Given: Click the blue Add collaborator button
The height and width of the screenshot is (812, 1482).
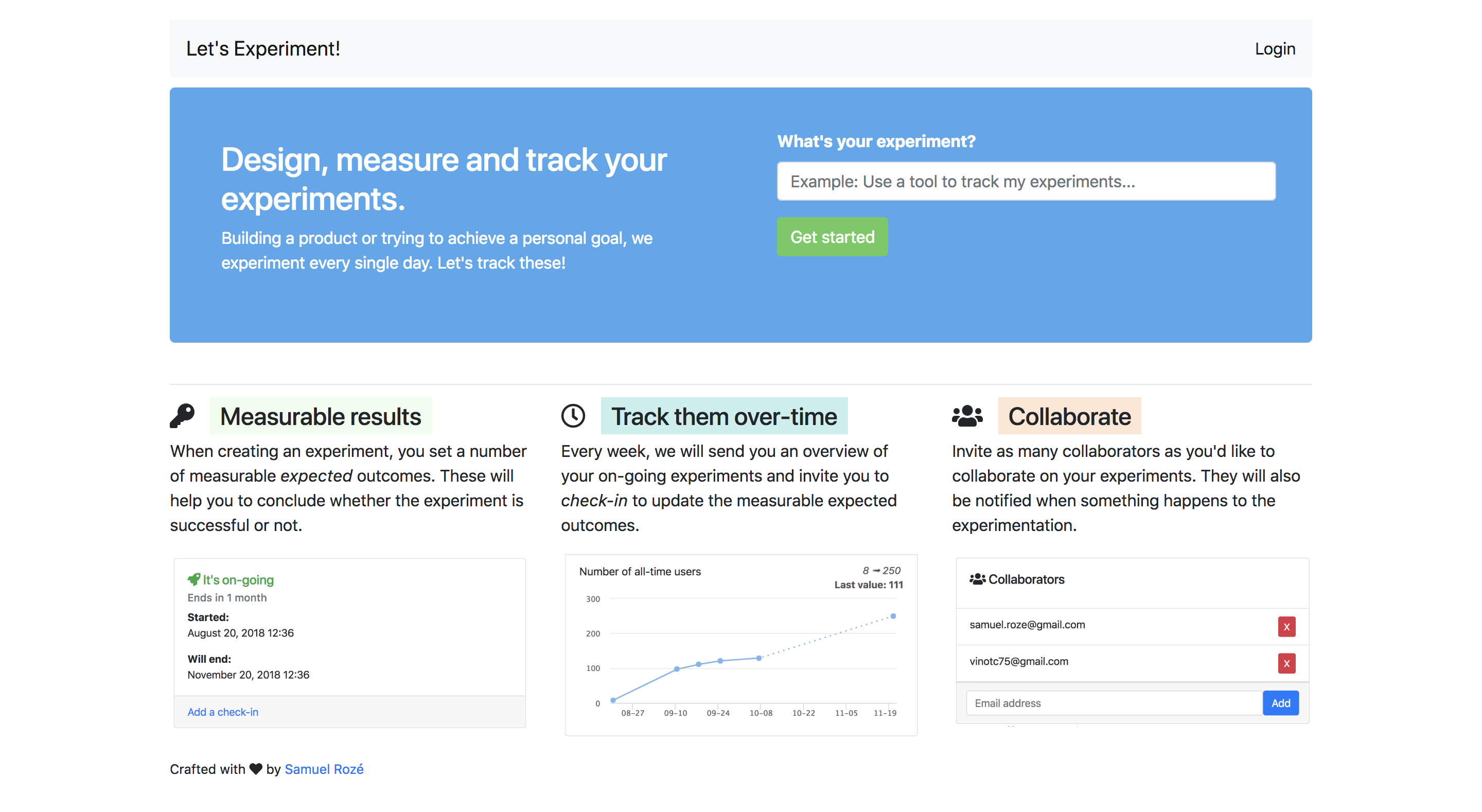Looking at the screenshot, I should (1280, 703).
